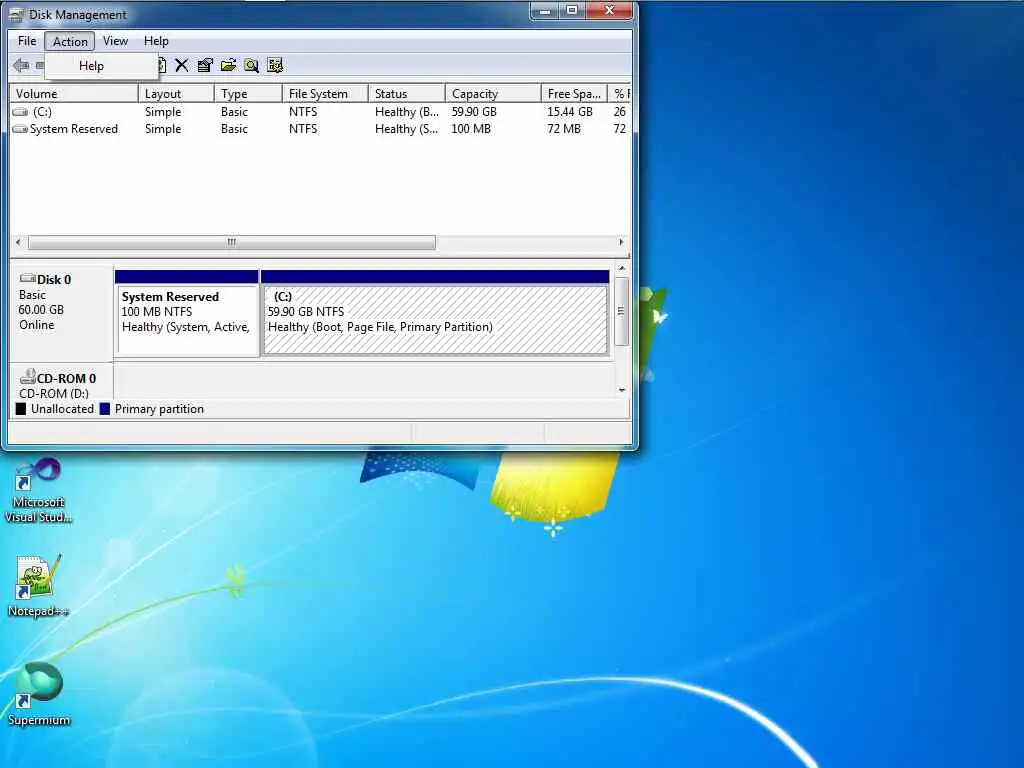
Task: Click the volume list scroll-left arrow
Action: 18,242
